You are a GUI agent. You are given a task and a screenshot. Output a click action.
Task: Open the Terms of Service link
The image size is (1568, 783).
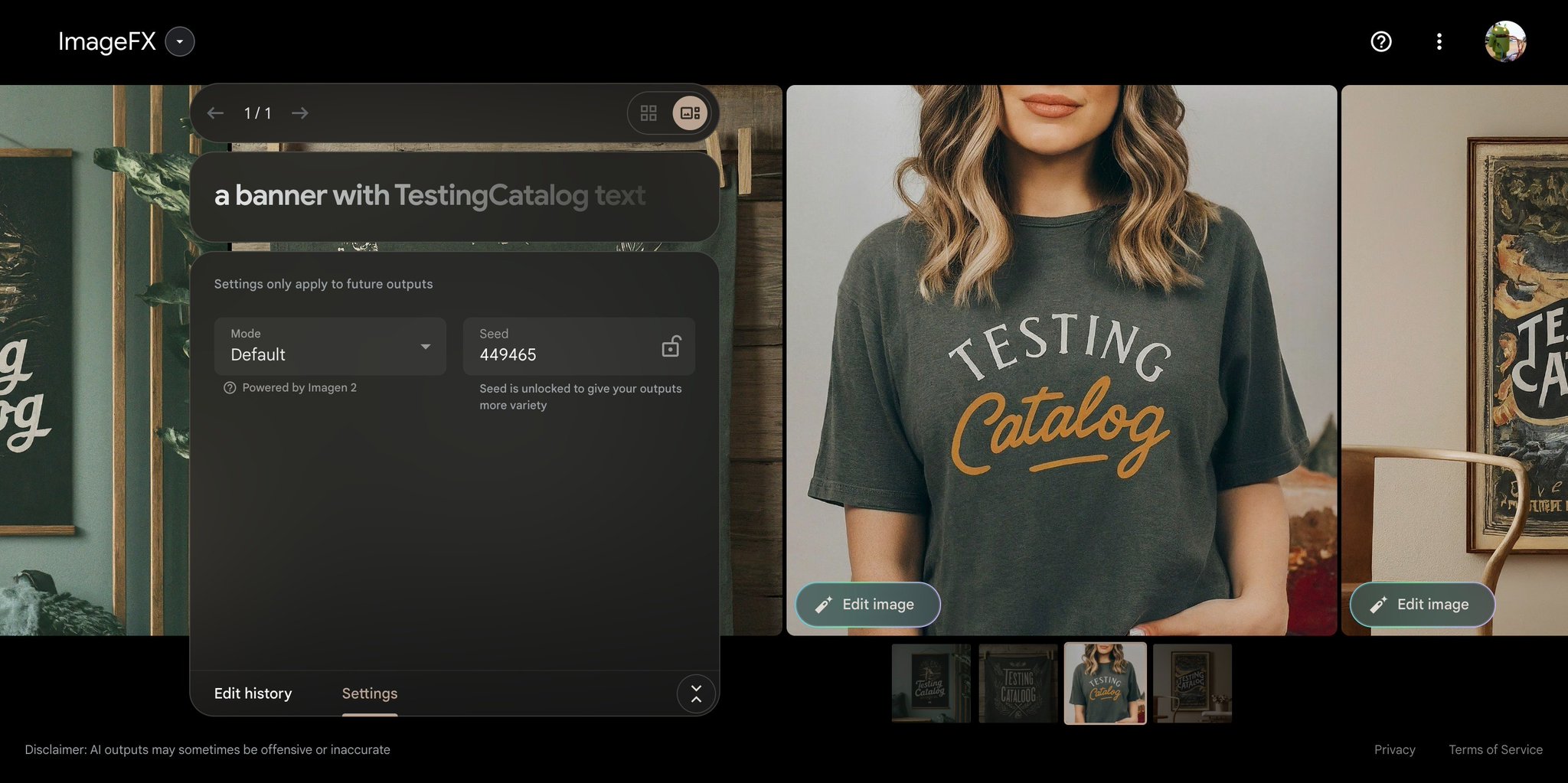pyautogui.click(x=1495, y=750)
